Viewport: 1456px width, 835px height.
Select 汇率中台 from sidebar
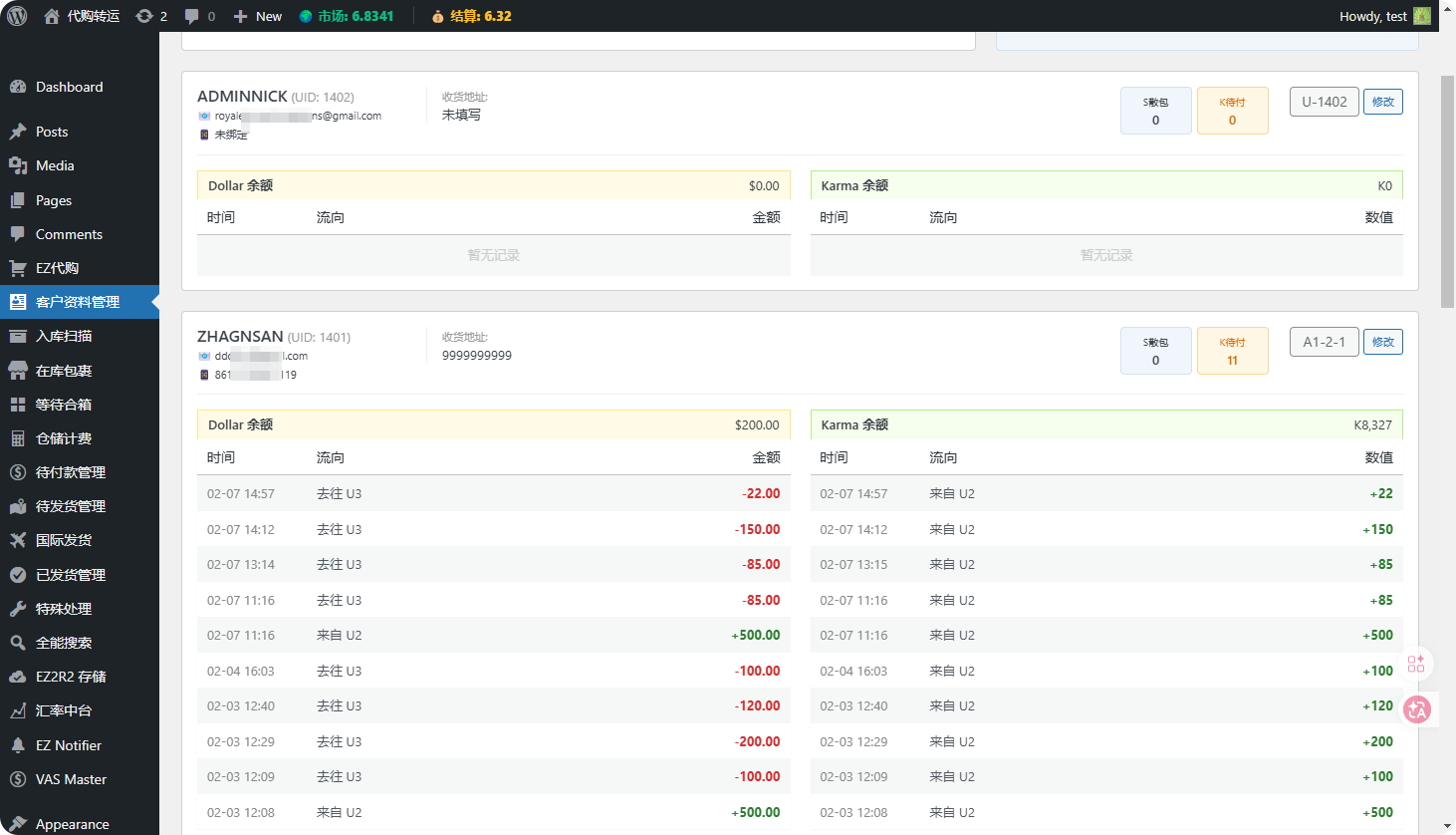point(64,710)
